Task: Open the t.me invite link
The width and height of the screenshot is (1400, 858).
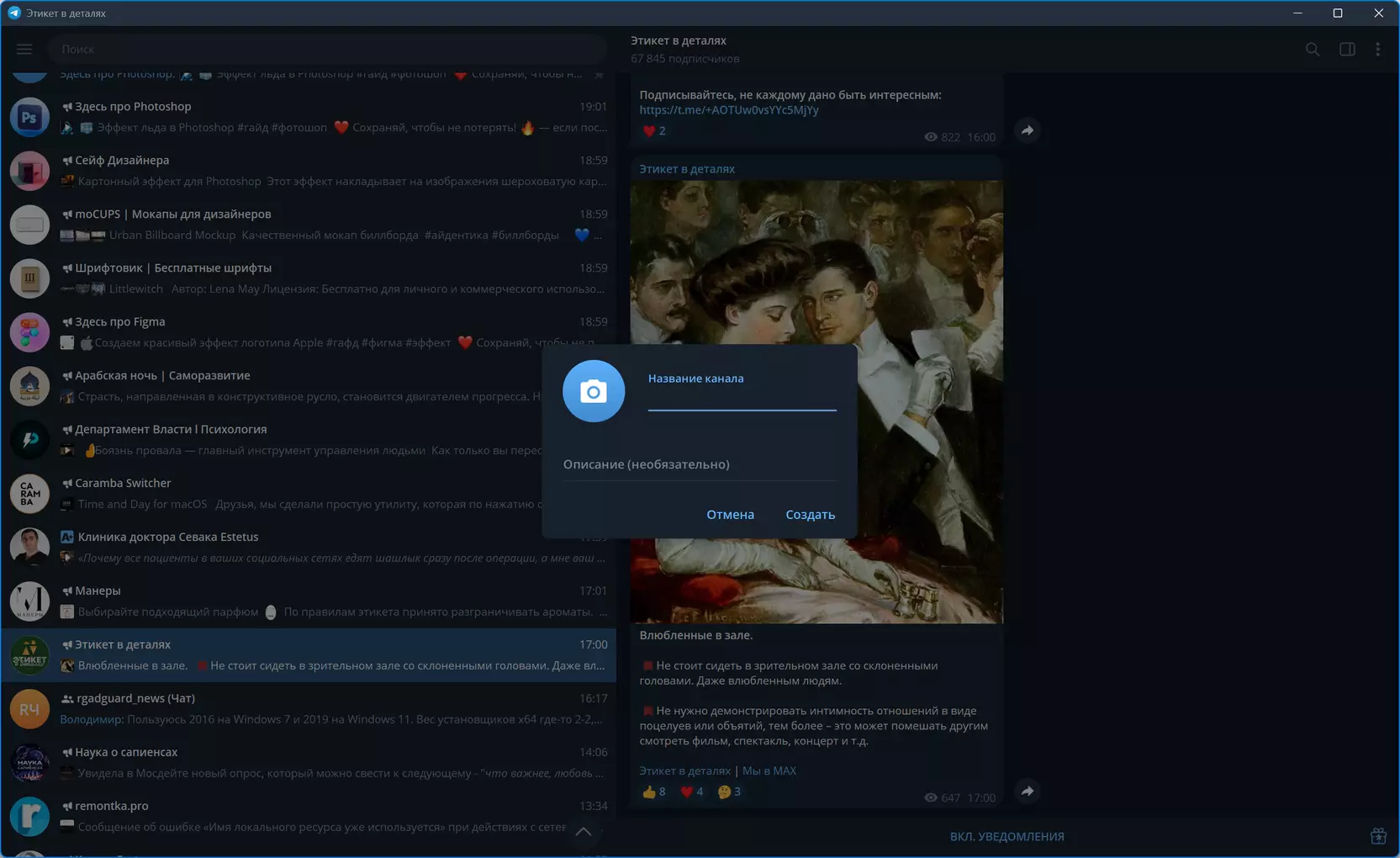Action: click(729, 110)
